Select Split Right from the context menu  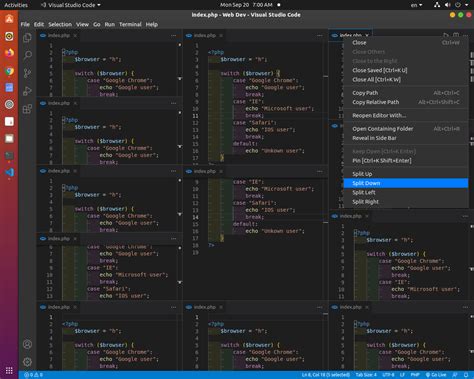[406, 202]
